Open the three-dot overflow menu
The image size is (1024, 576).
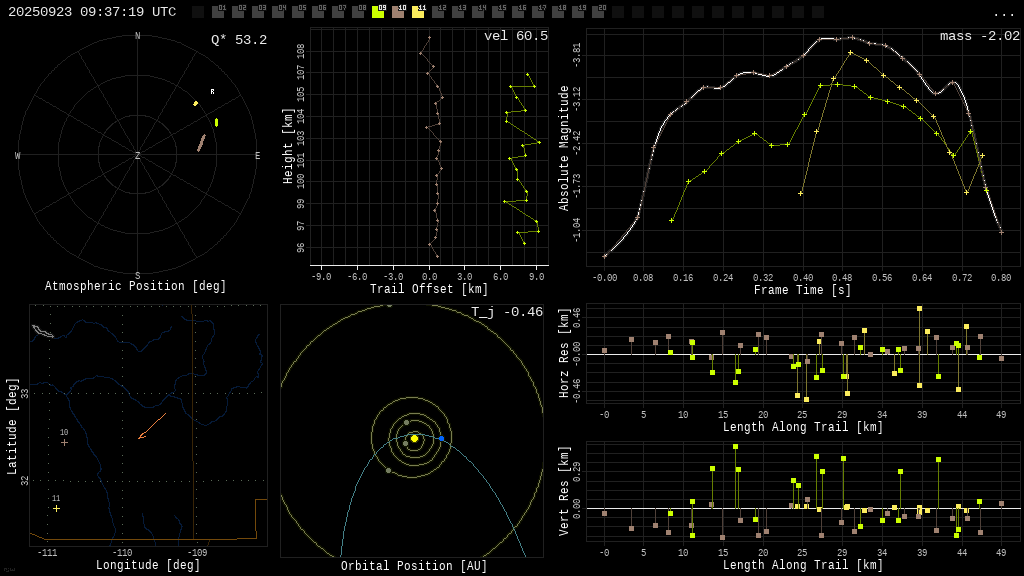pyautogui.click(x=1003, y=13)
